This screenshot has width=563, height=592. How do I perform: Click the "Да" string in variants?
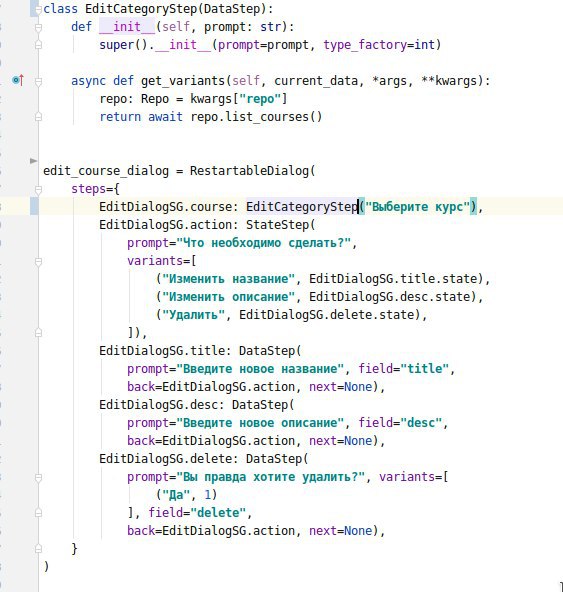point(176,495)
